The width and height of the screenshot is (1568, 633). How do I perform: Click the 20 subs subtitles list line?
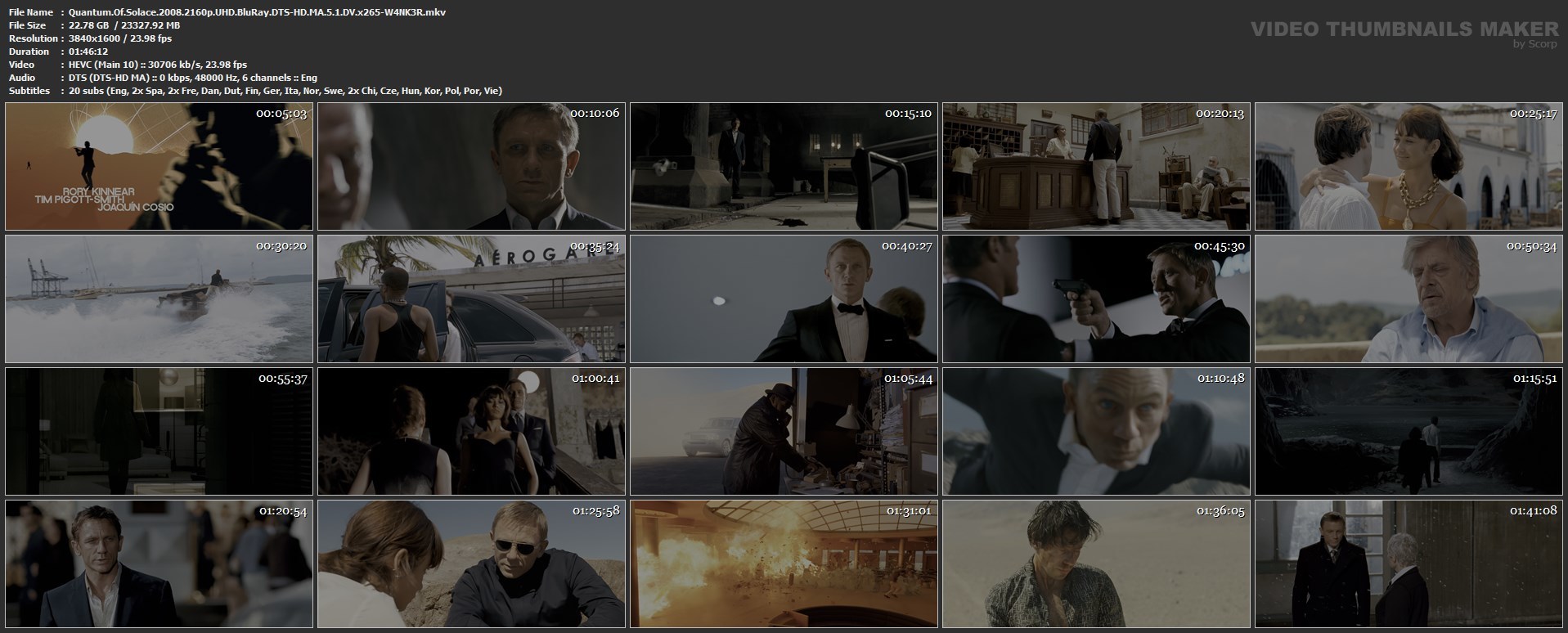point(285,91)
